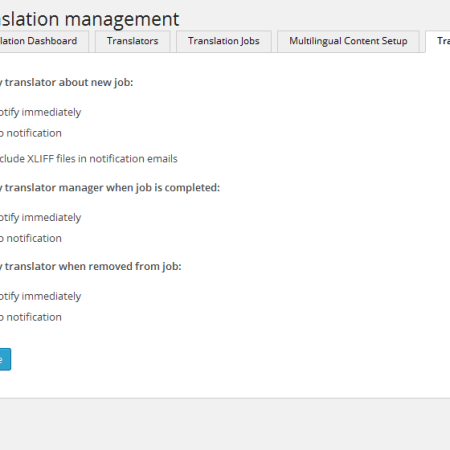Choose Notify immediately when job is completed
This screenshot has width=450, height=450.
coord(40,218)
